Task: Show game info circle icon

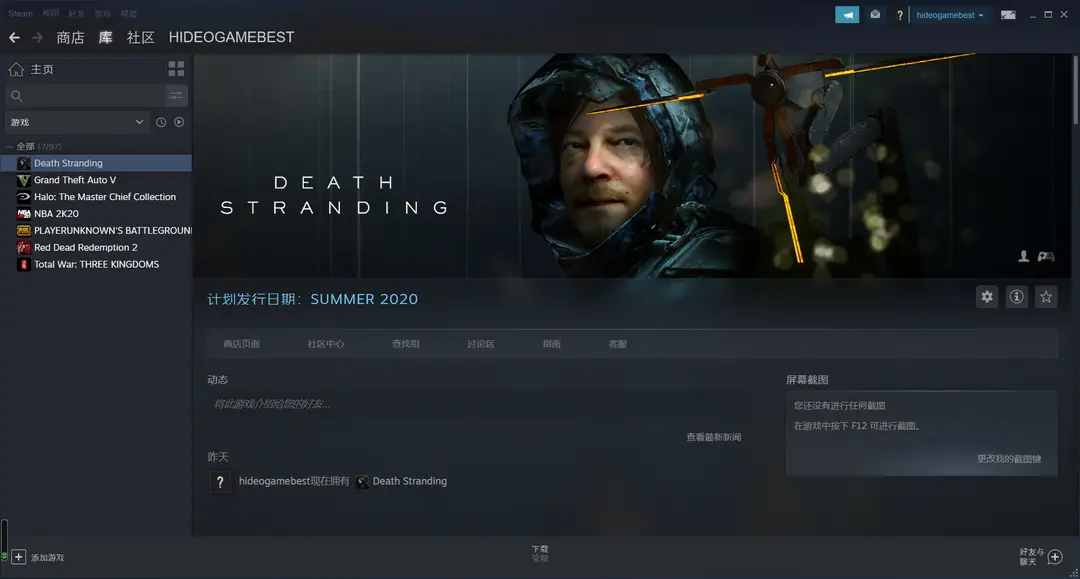Action: click(x=1017, y=297)
